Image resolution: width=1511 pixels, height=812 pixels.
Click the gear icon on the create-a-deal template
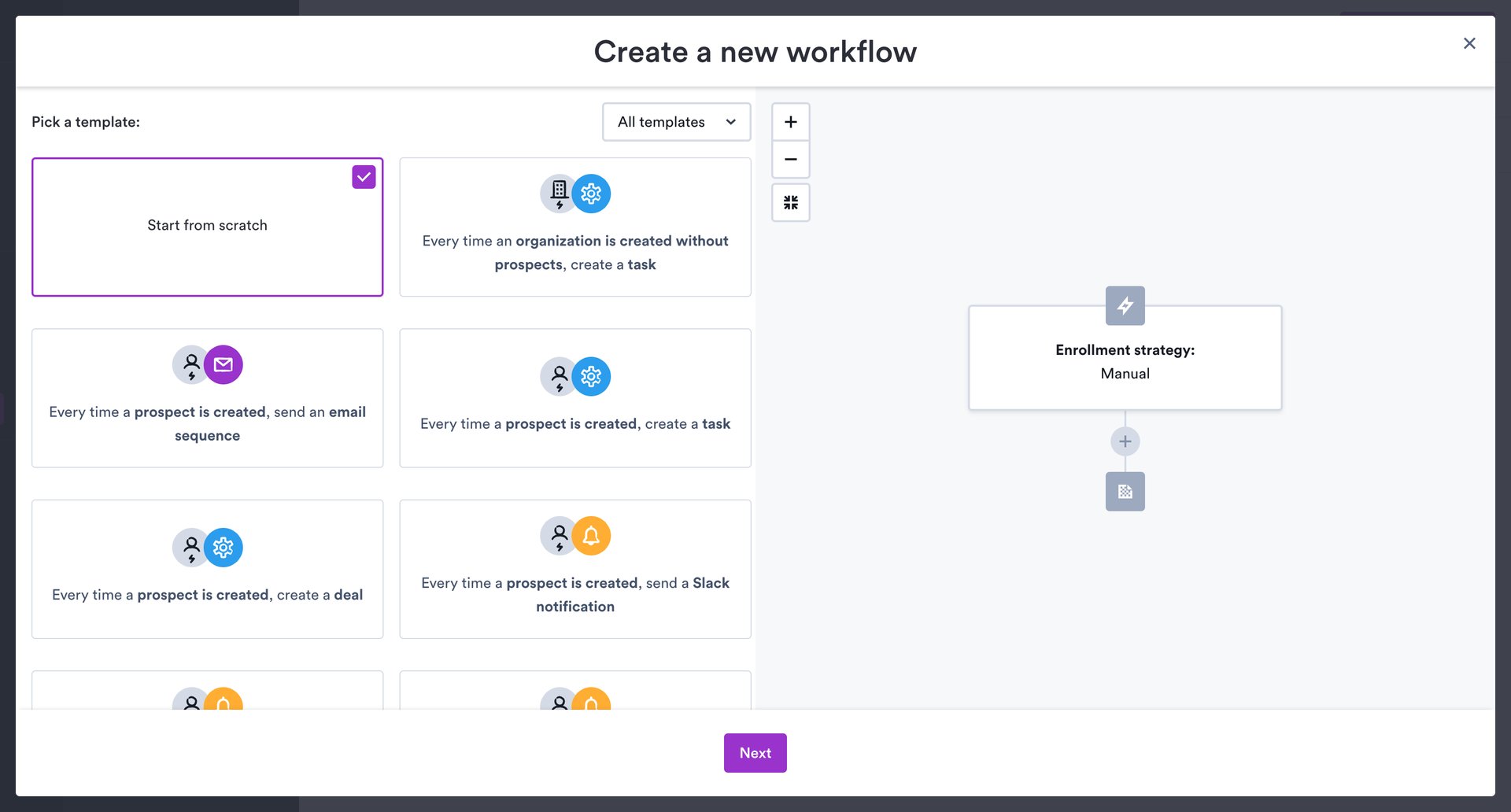(x=224, y=547)
